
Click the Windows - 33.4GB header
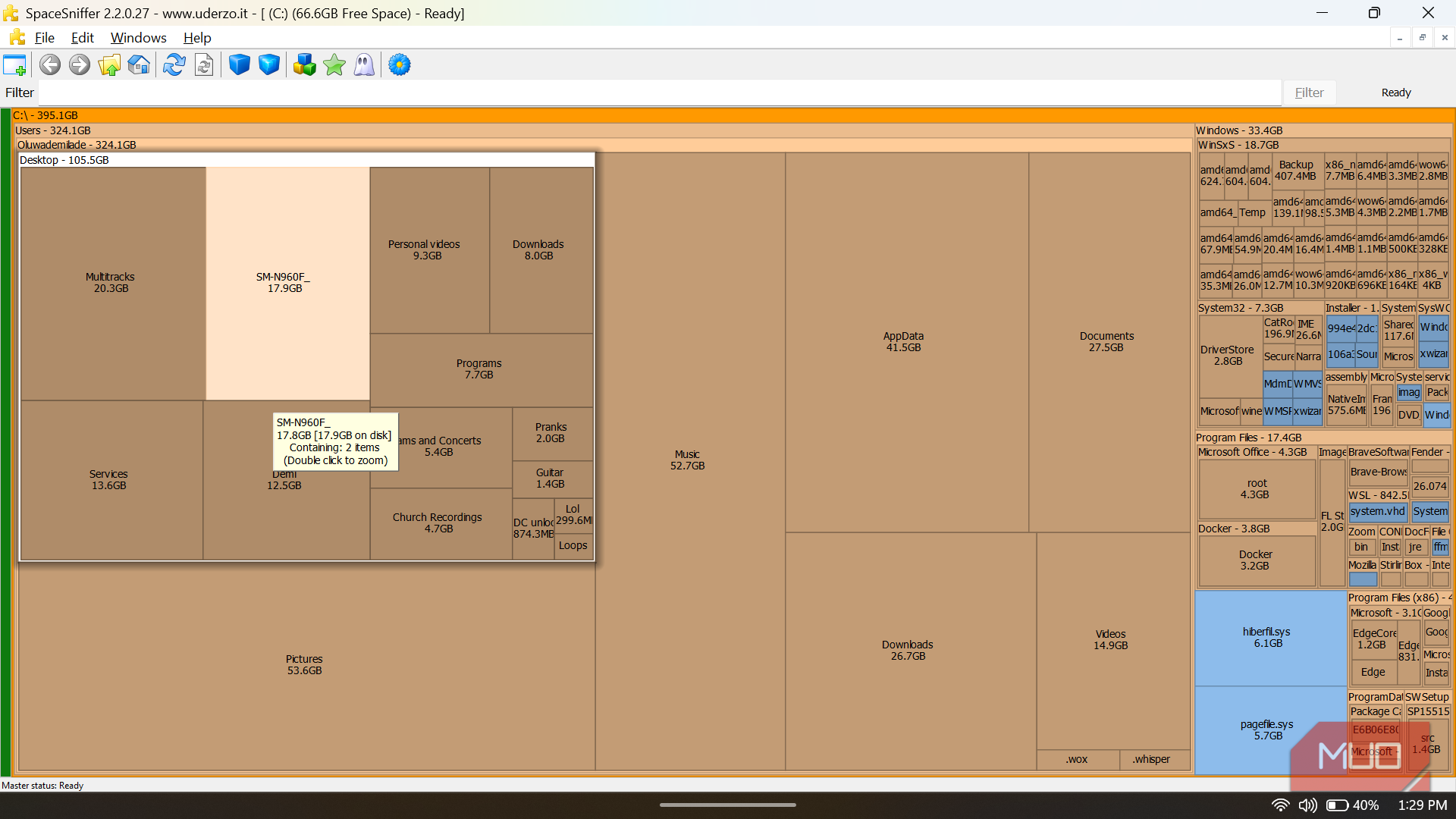(x=1323, y=130)
